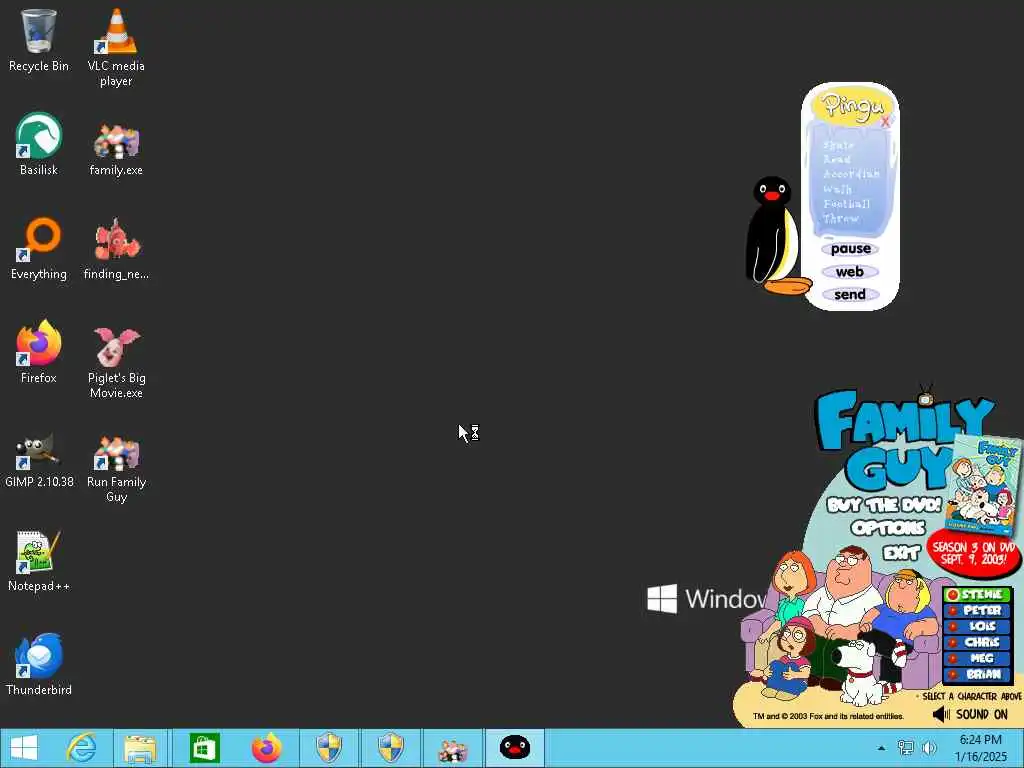Open Options in the Family Guy app
Image resolution: width=1024 pixels, height=768 pixels.
(888, 528)
